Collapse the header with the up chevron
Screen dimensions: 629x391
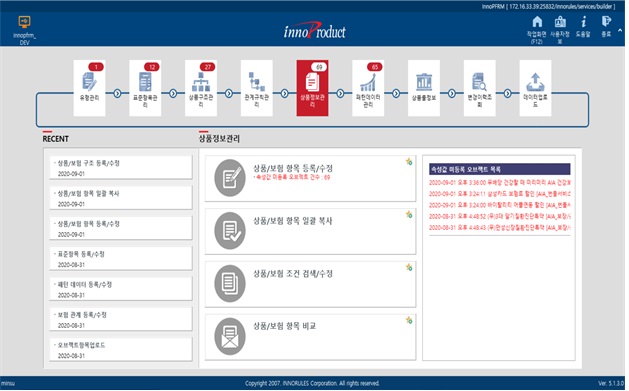pos(620,30)
